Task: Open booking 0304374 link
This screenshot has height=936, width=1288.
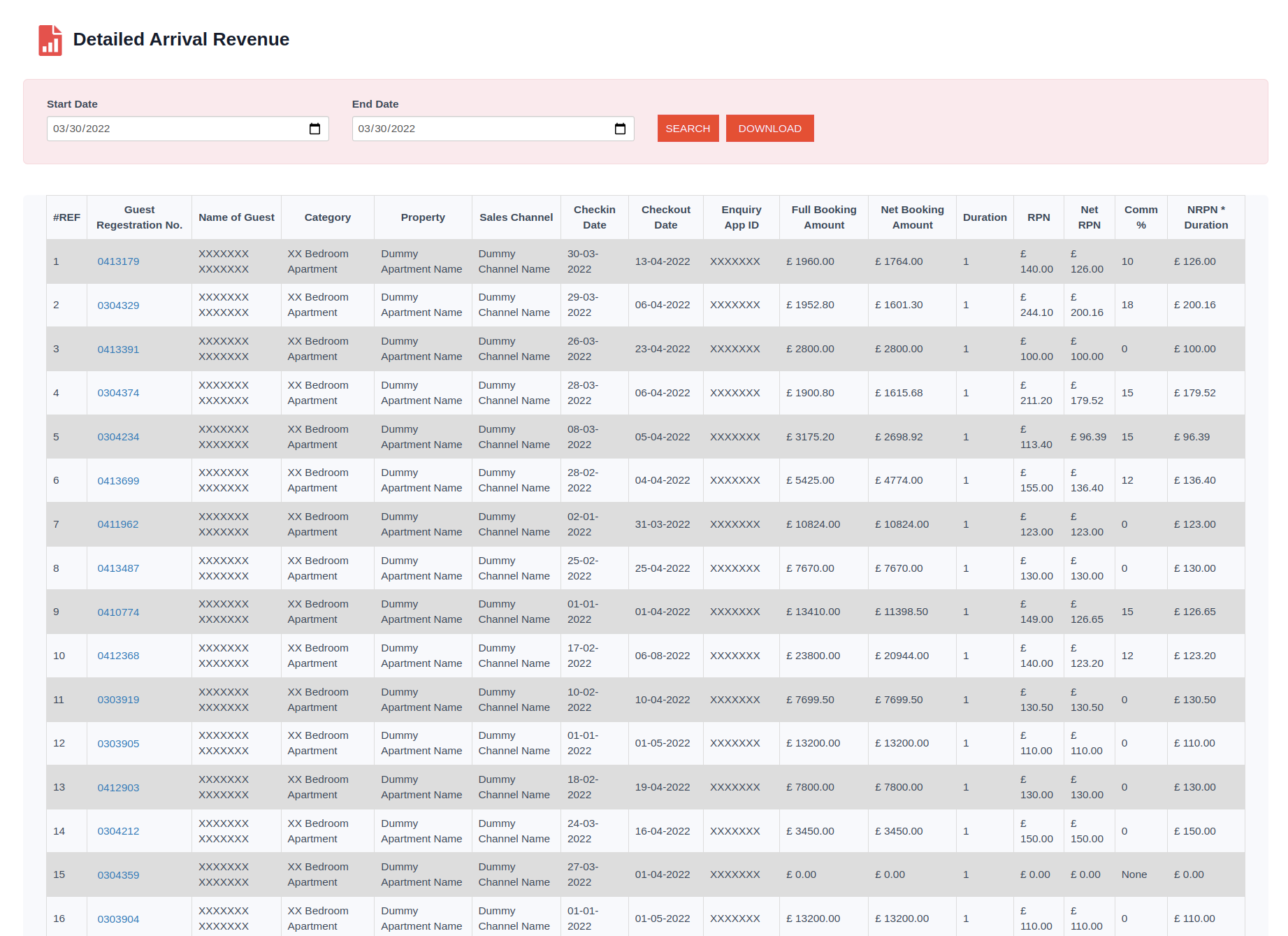Action: (118, 393)
